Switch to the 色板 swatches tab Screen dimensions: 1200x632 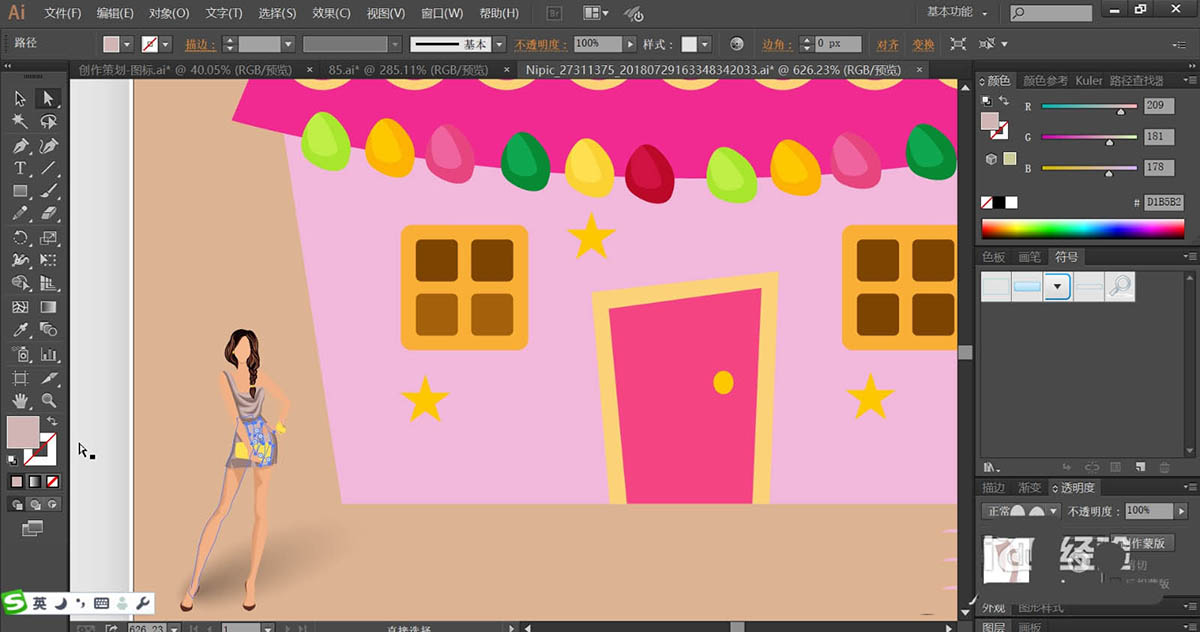(x=993, y=257)
